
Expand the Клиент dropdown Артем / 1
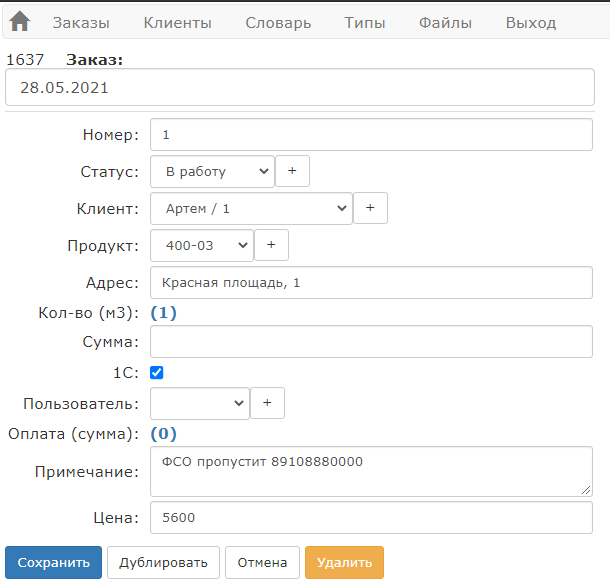pyautogui.click(x=251, y=208)
